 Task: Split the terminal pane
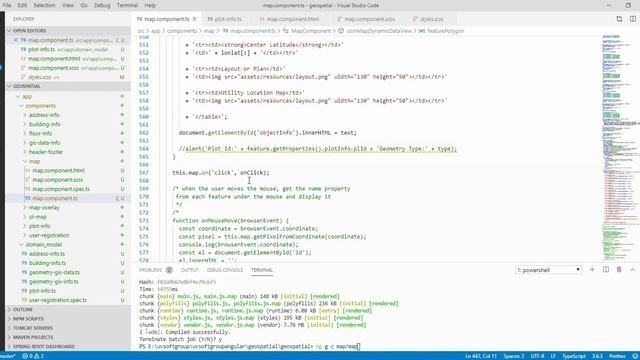[x=606, y=270]
